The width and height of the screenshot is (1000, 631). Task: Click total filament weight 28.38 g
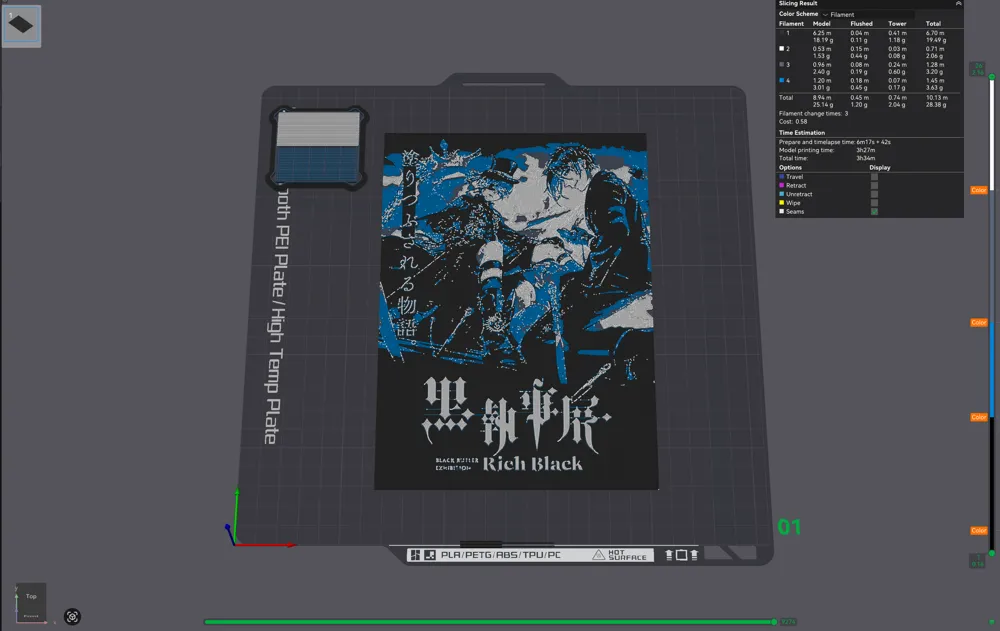(936, 105)
